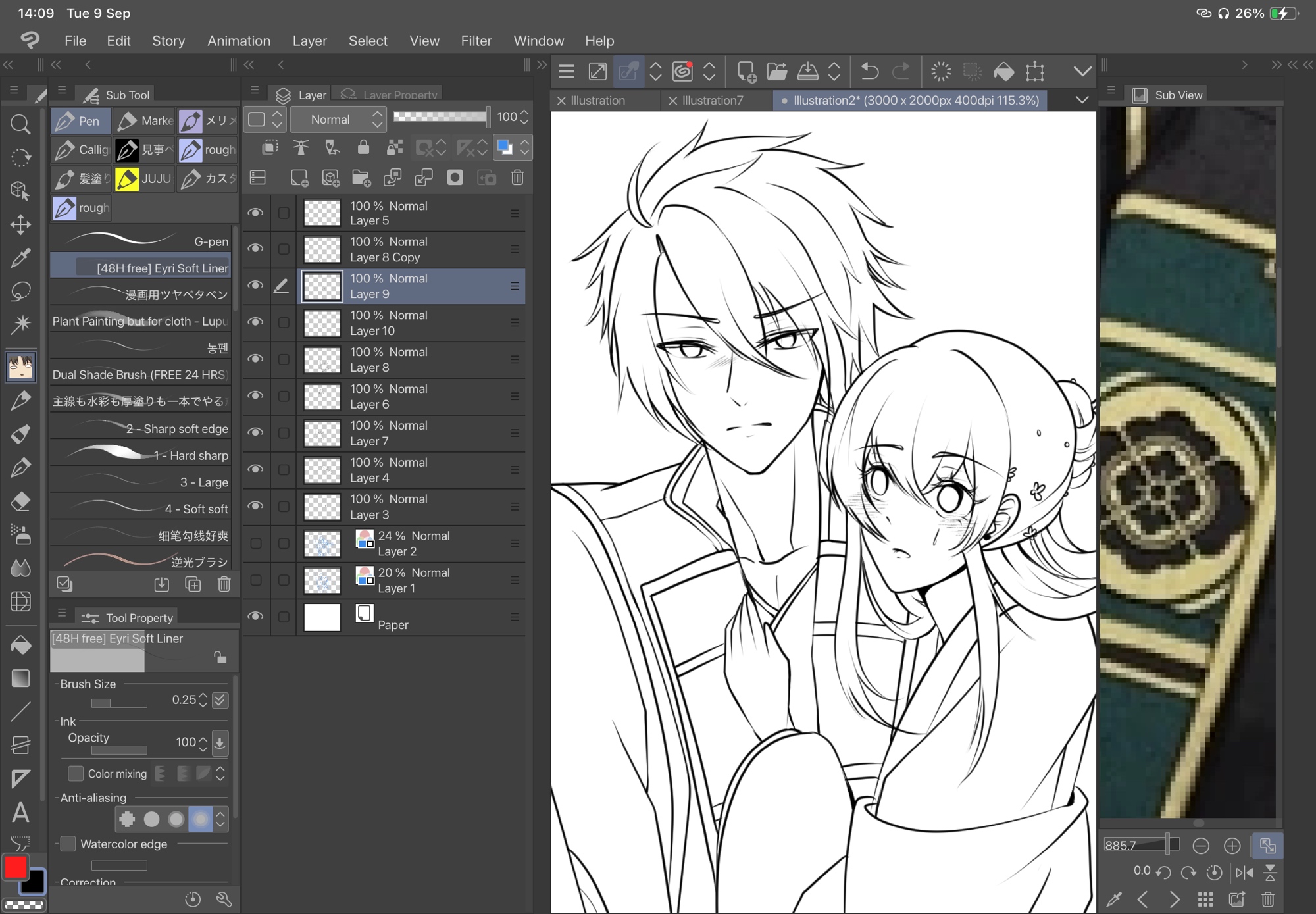Click the red foreground color swatch
This screenshot has width=1316, height=914.
[15, 867]
